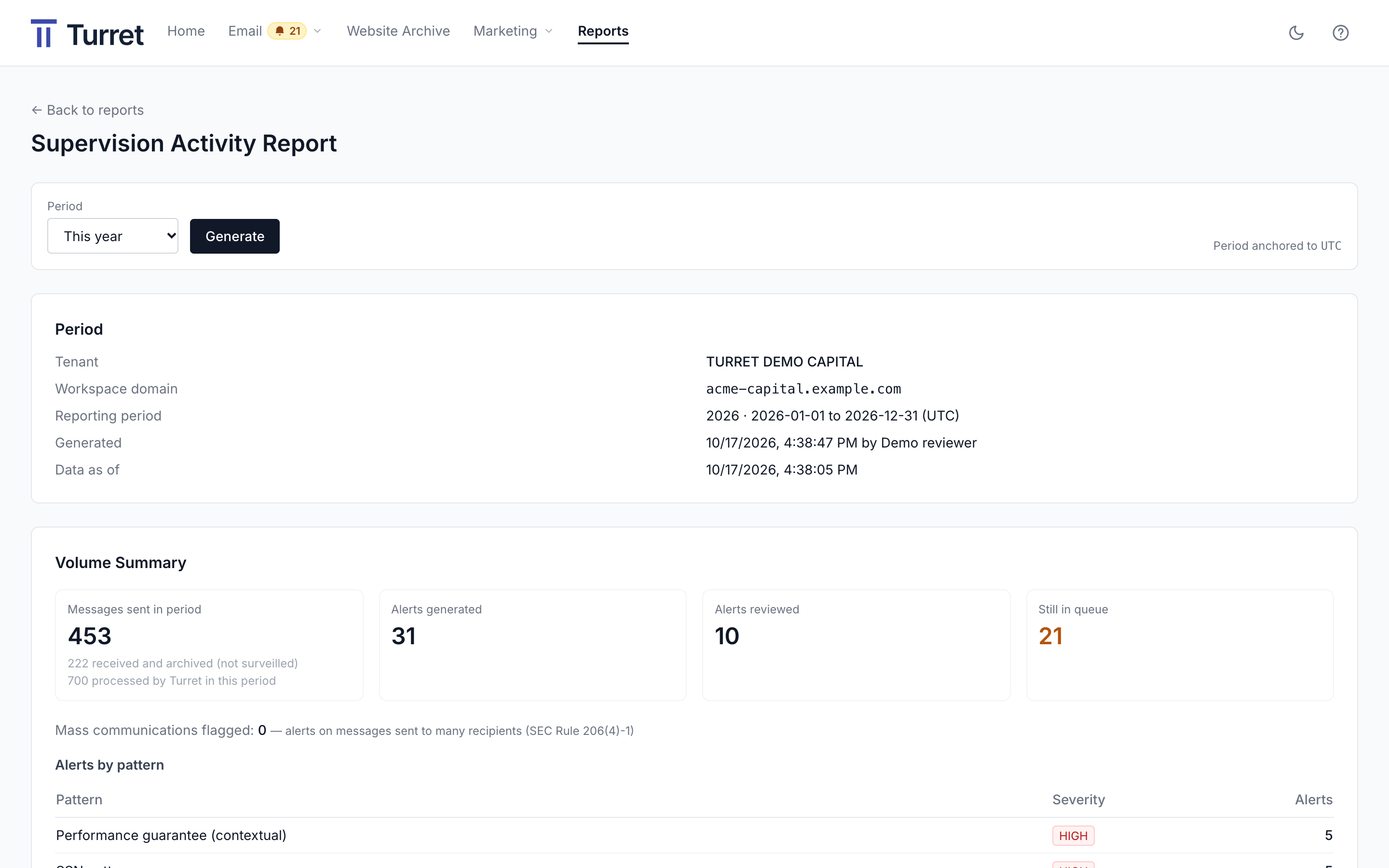Click the Alerts column header
1389x868 pixels.
pos(1314,800)
